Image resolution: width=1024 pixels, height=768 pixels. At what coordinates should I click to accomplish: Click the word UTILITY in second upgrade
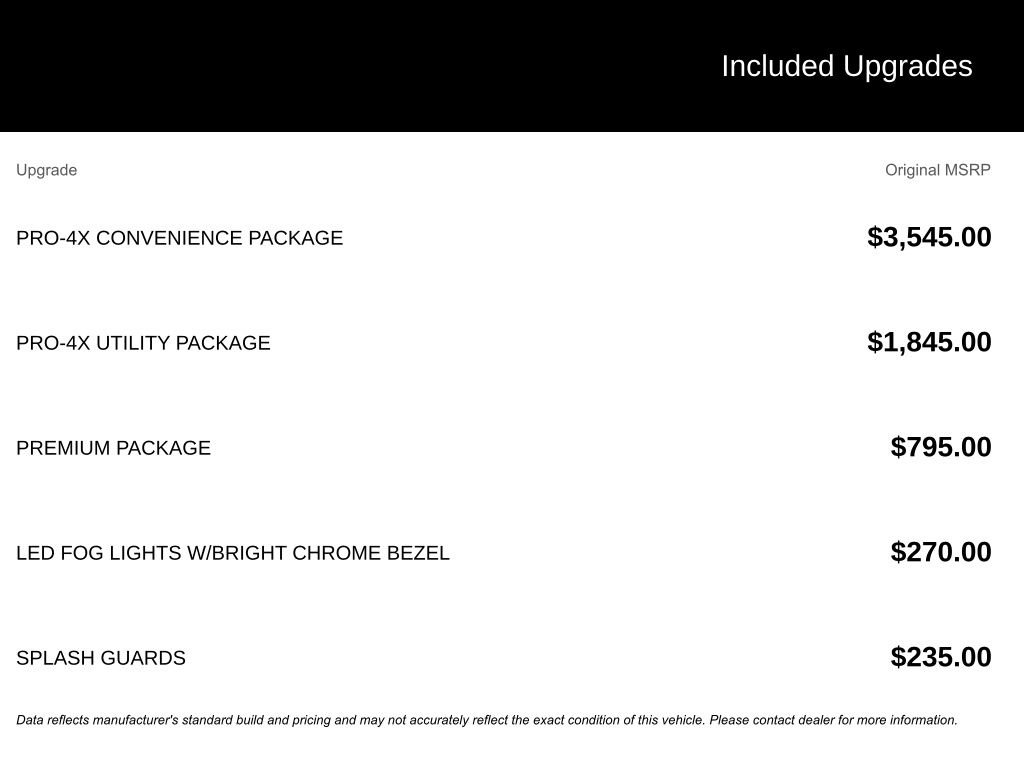pos(134,343)
